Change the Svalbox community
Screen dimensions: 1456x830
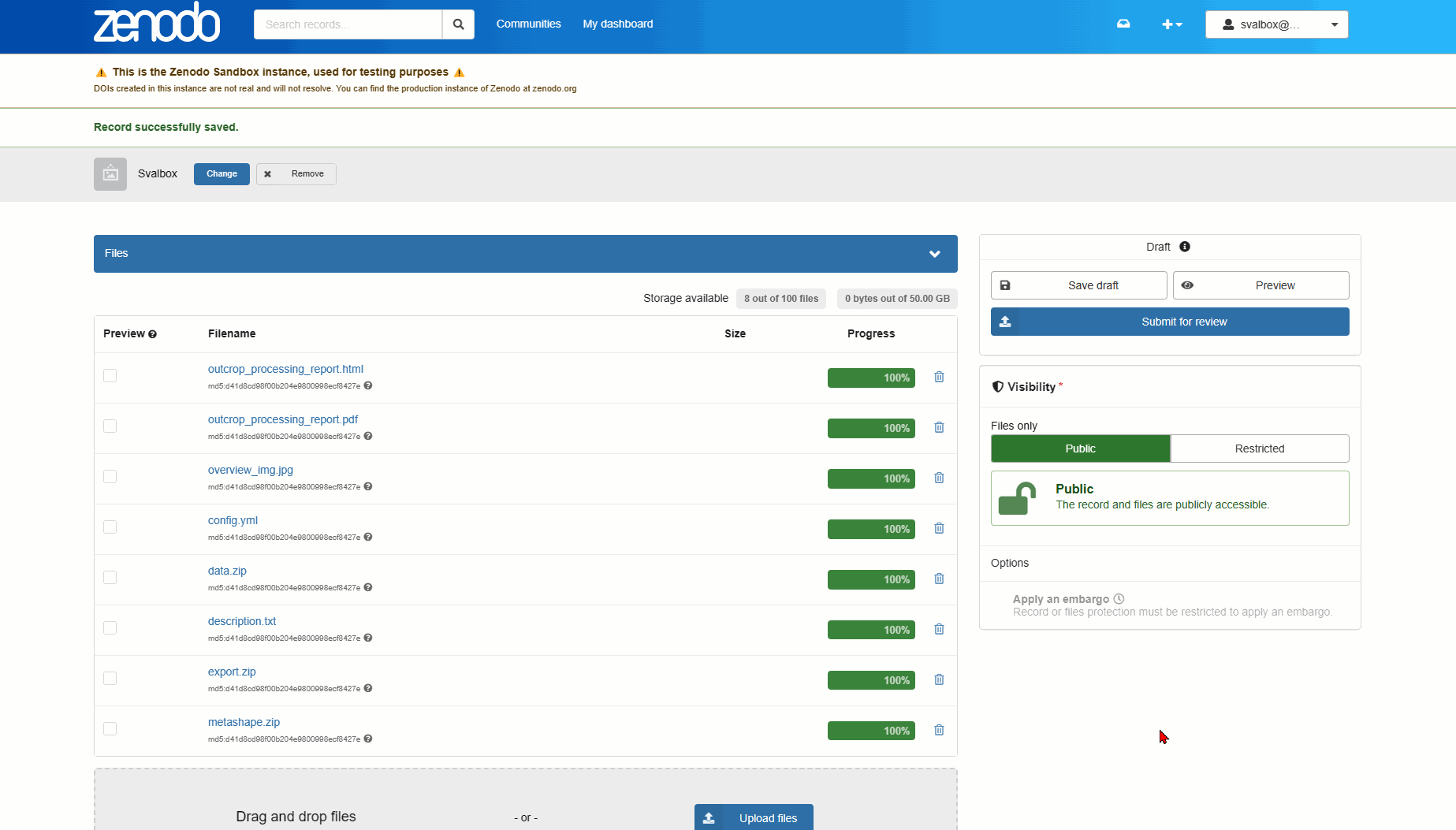pyautogui.click(x=222, y=174)
